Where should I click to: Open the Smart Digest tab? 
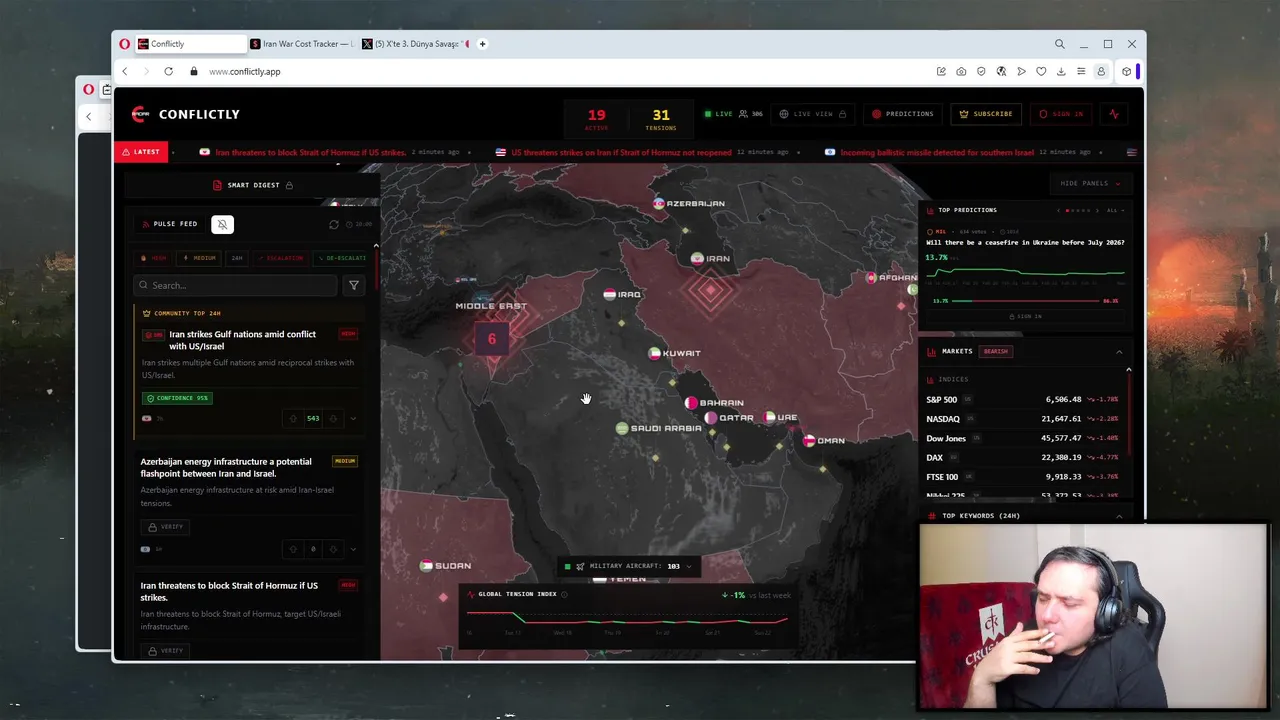click(253, 185)
